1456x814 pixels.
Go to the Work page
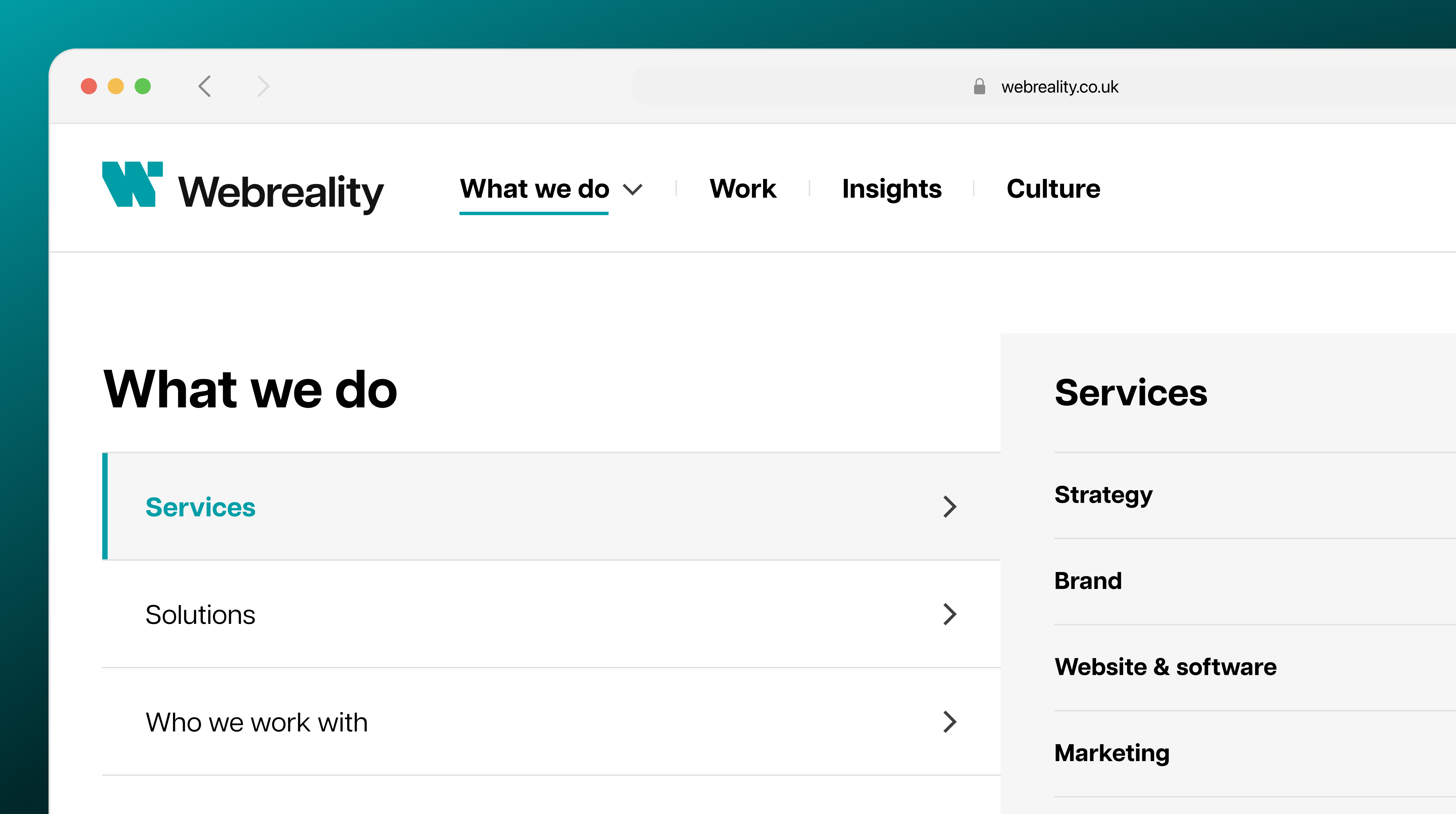743,189
